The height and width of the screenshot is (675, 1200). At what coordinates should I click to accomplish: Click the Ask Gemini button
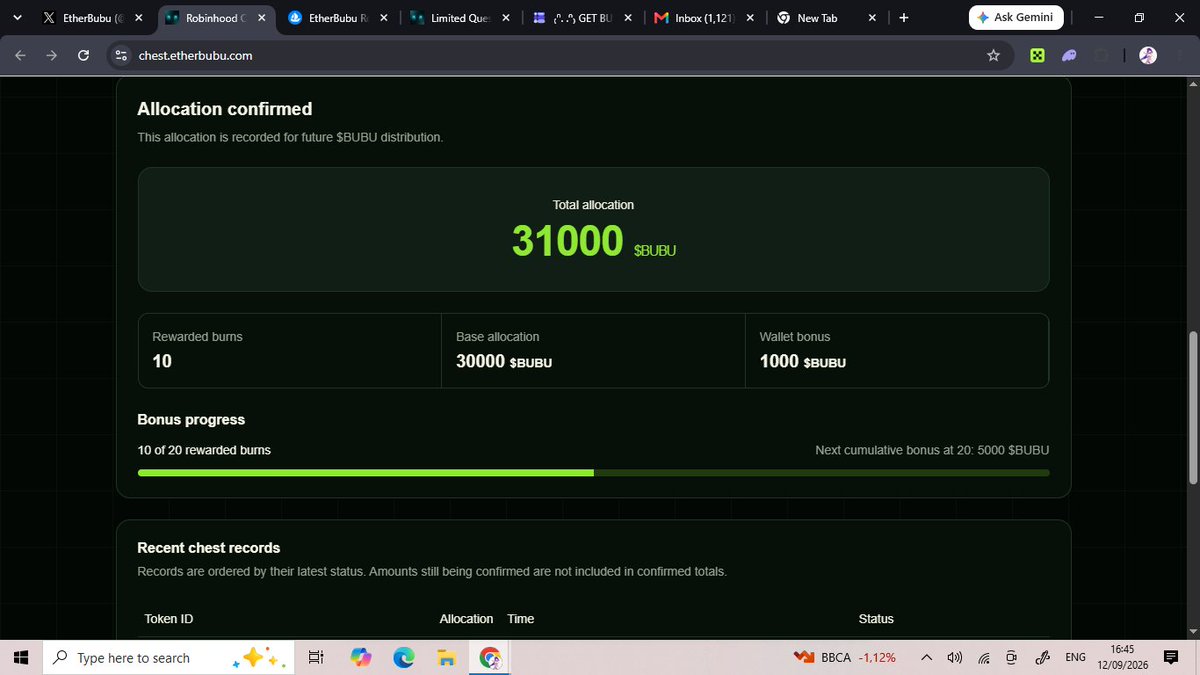(x=1016, y=18)
